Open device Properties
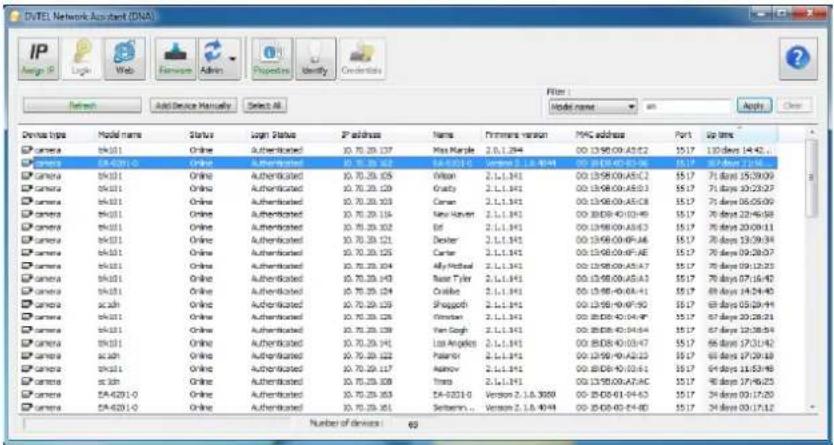834x445 pixels. 272,58
